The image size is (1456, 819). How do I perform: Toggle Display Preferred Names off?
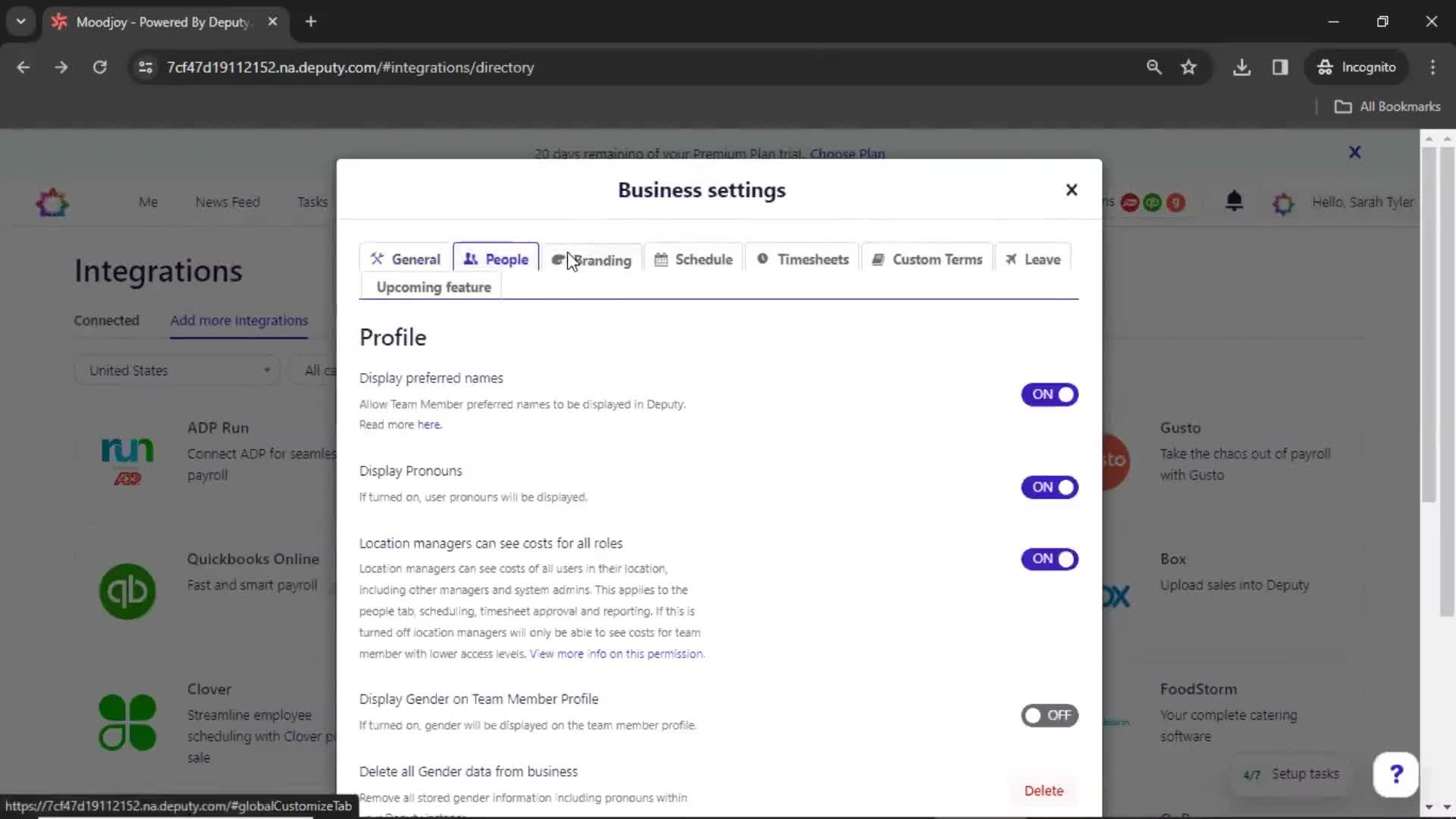coord(1050,393)
